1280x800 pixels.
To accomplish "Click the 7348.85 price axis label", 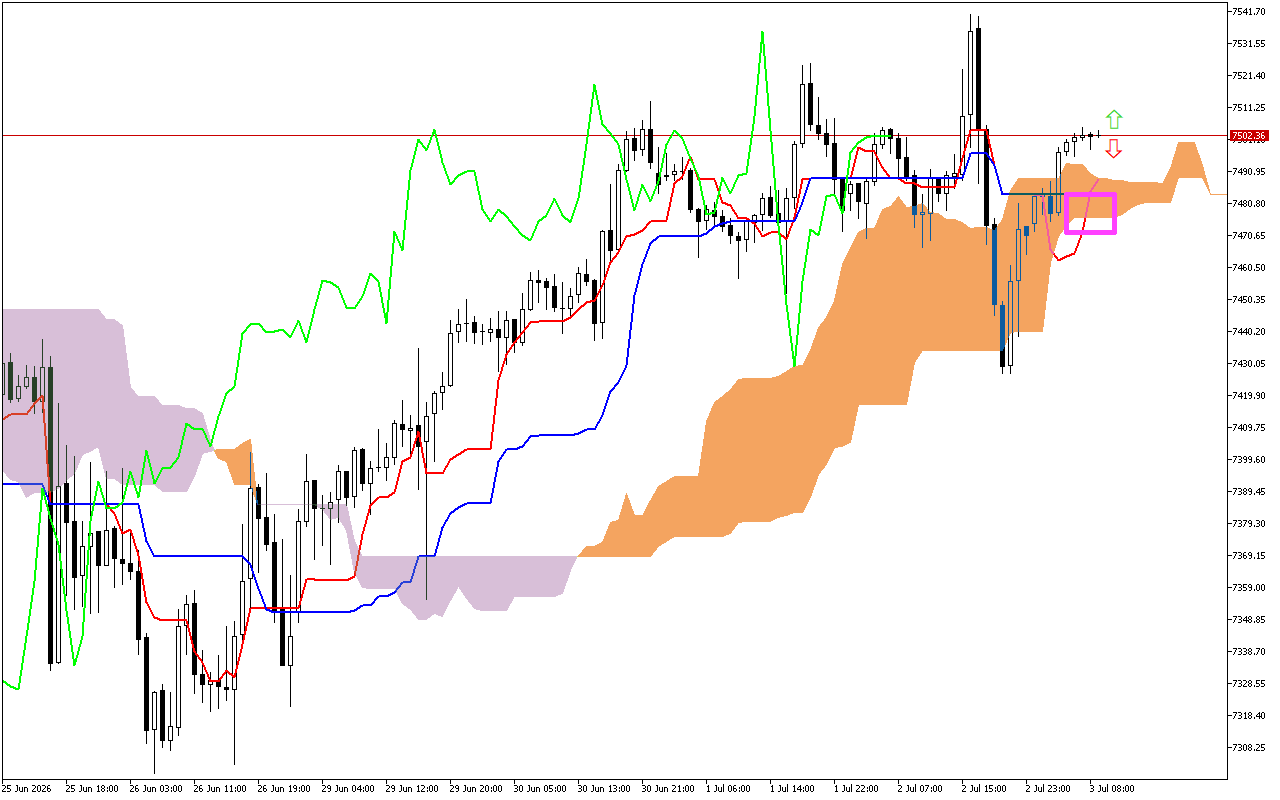I will [1249, 620].
